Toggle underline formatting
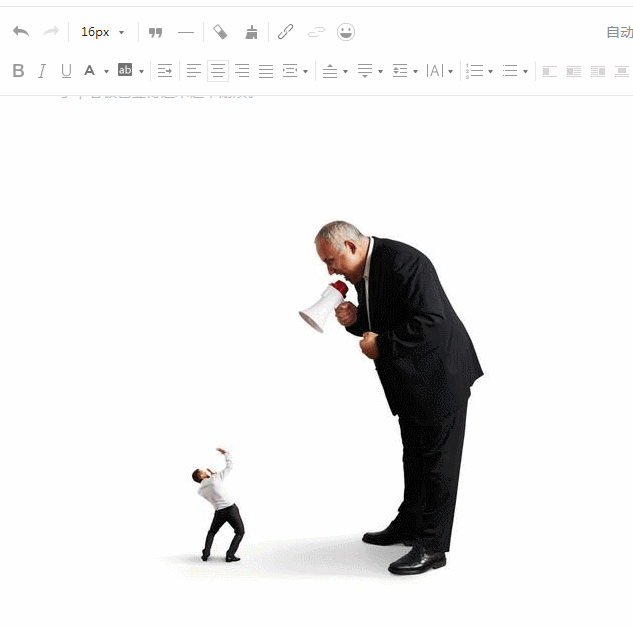This screenshot has height=626, width=633. click(x=66, y=71)
